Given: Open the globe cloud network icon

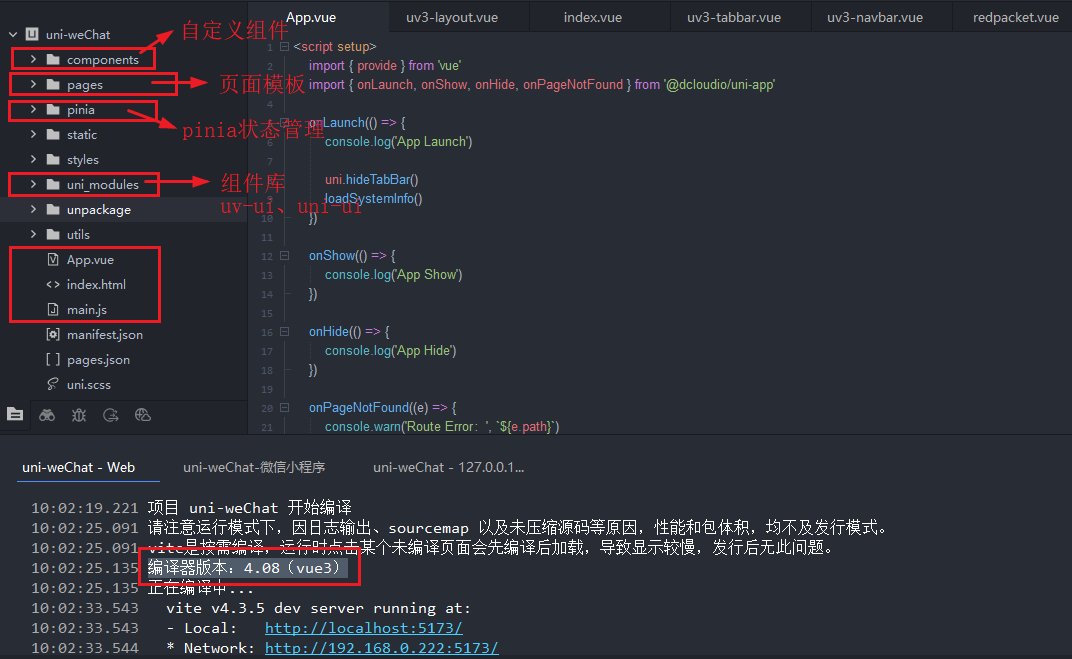Looking at the screenshot, I should click(x=143, y=414).
